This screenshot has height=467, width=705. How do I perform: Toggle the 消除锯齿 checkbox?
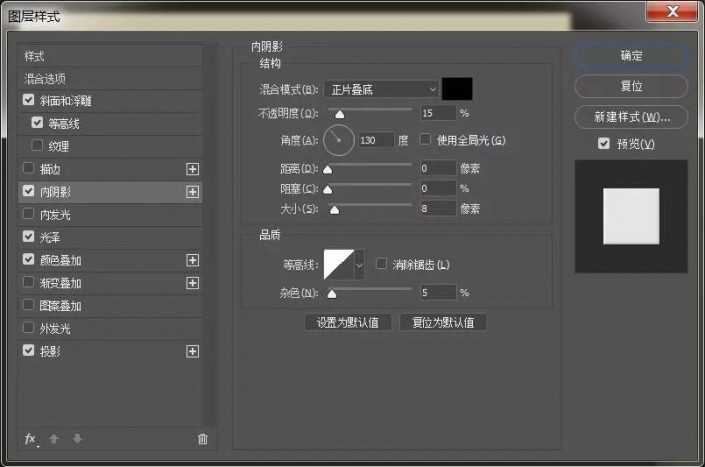[381, 264]
